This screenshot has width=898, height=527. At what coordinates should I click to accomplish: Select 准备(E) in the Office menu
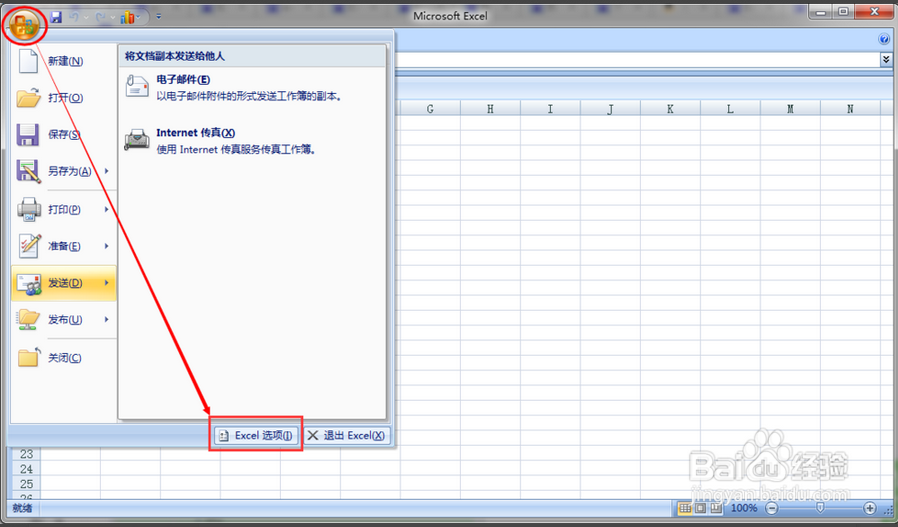click(x=64, y=246)
